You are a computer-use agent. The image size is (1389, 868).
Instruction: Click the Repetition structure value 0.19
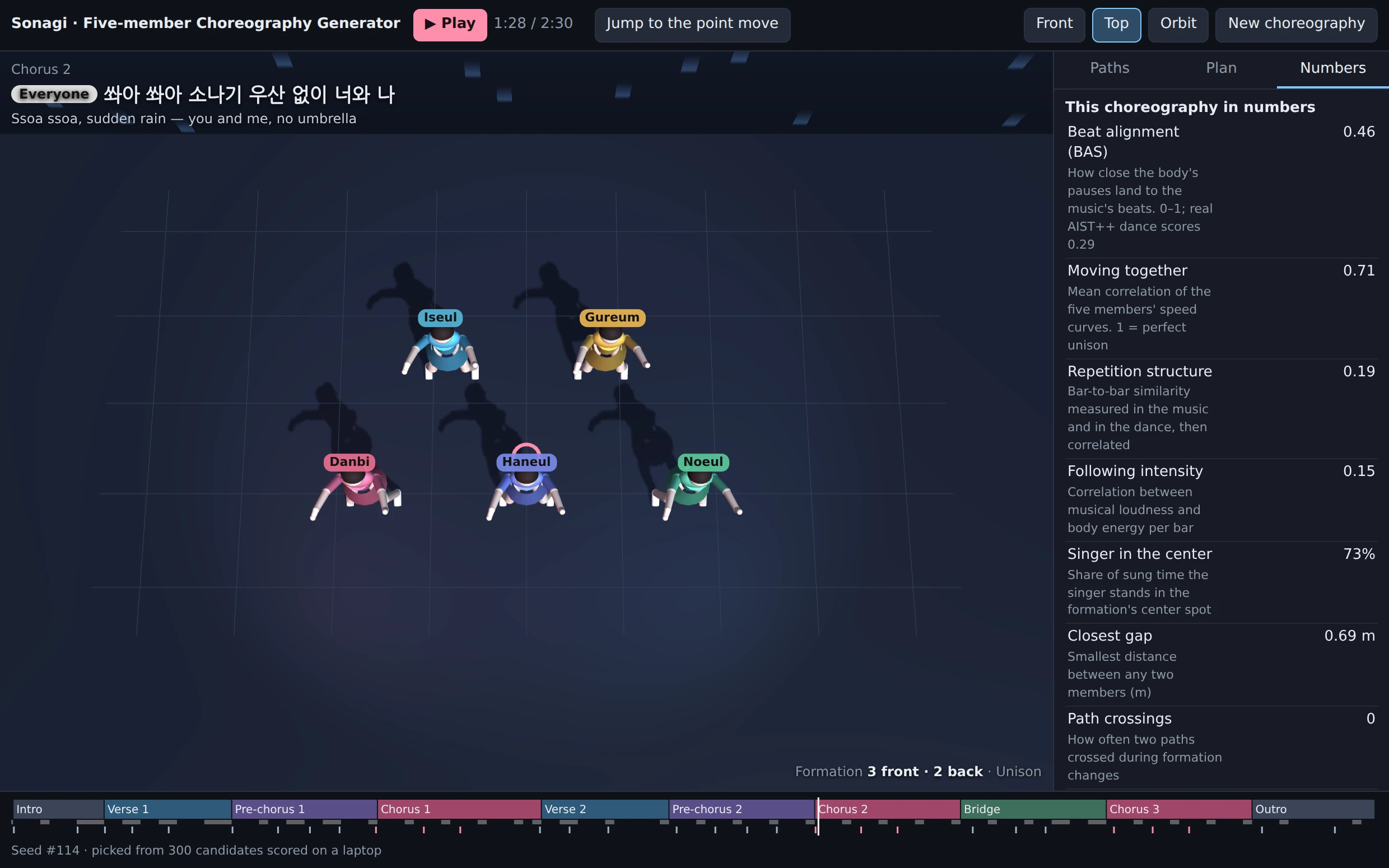pyautogui.click(x=1359, y=371)
